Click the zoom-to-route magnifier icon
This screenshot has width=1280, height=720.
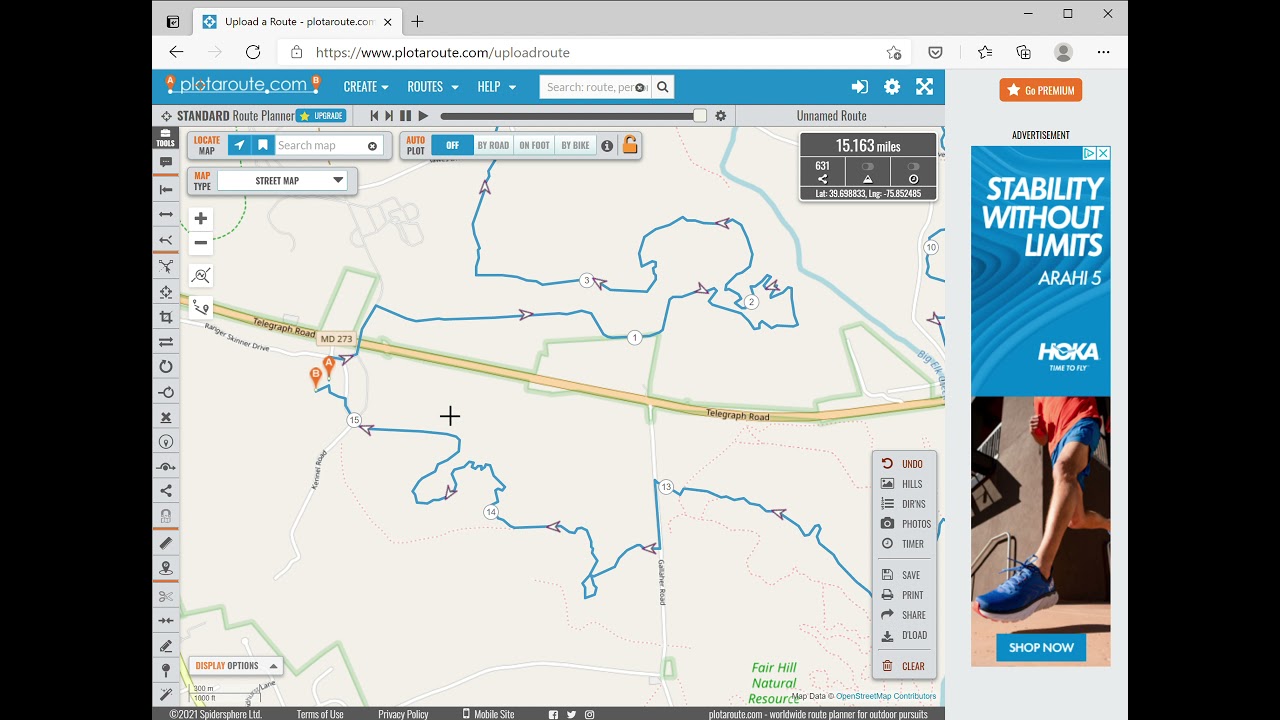(x=201, y=276)
